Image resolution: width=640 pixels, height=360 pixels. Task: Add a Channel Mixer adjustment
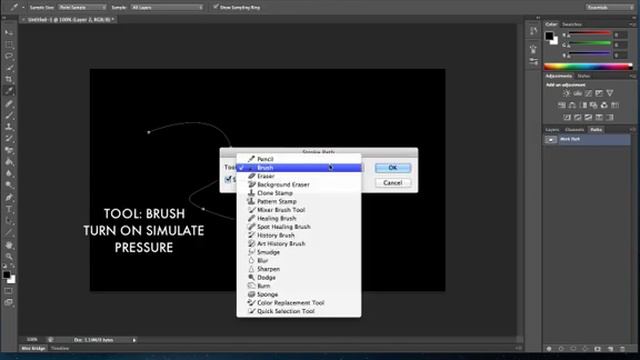604,105
